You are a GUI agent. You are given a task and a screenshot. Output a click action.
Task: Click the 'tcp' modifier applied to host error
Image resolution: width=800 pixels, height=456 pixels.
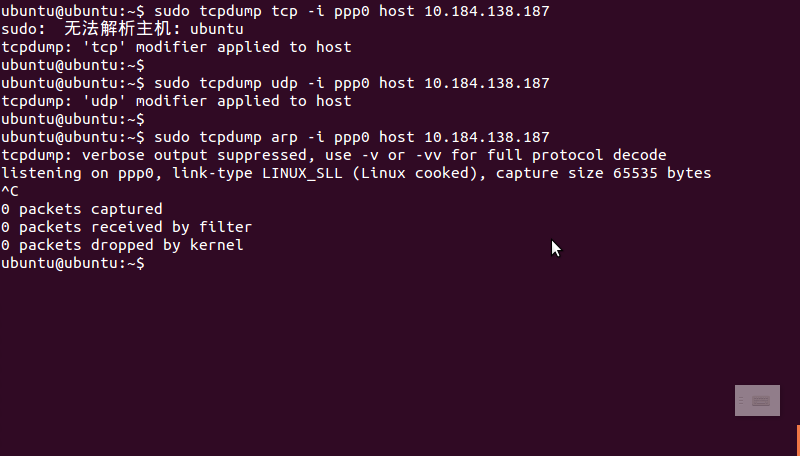pos(177,47)
